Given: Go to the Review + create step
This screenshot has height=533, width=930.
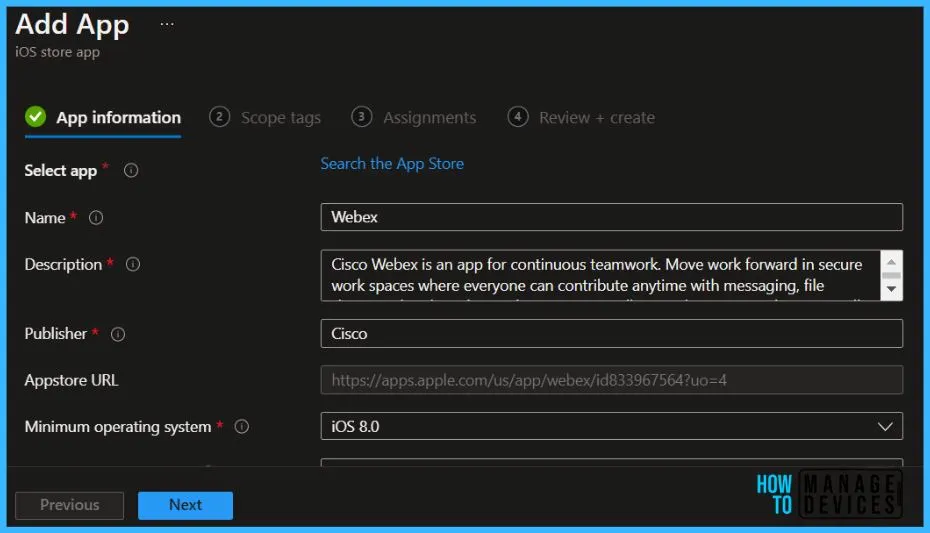Looking at the screenshot, I should pyautogui.click(x=581, y=117).
